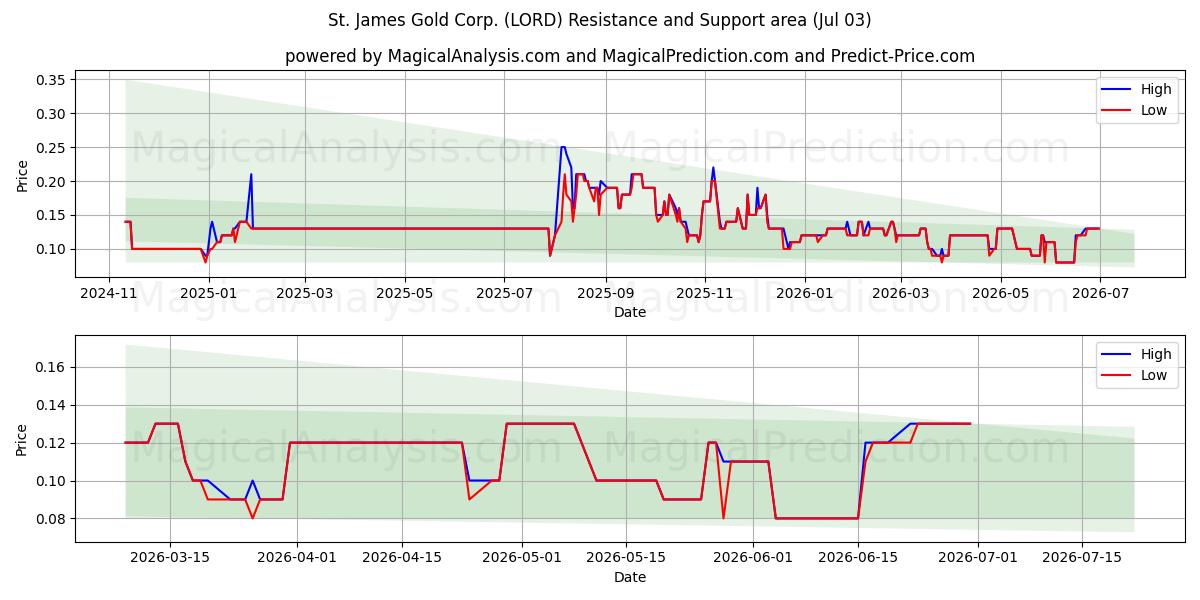This screenshot has height=600, width=1200.
Task: Click the 0.14 price tick in bottom chart
Action: (x=51, y=405)
